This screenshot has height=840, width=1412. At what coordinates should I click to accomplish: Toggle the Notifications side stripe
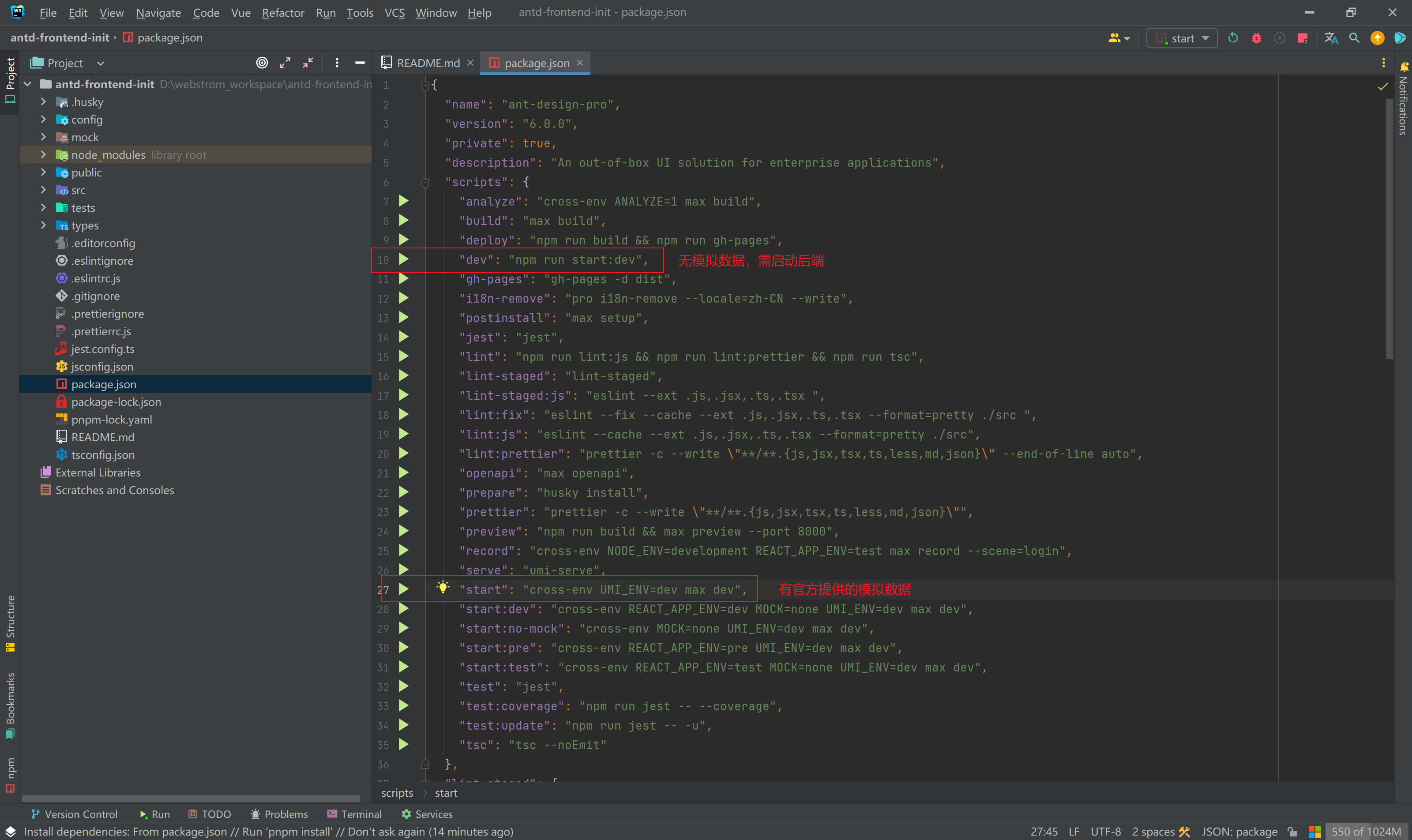point(1404,97)
